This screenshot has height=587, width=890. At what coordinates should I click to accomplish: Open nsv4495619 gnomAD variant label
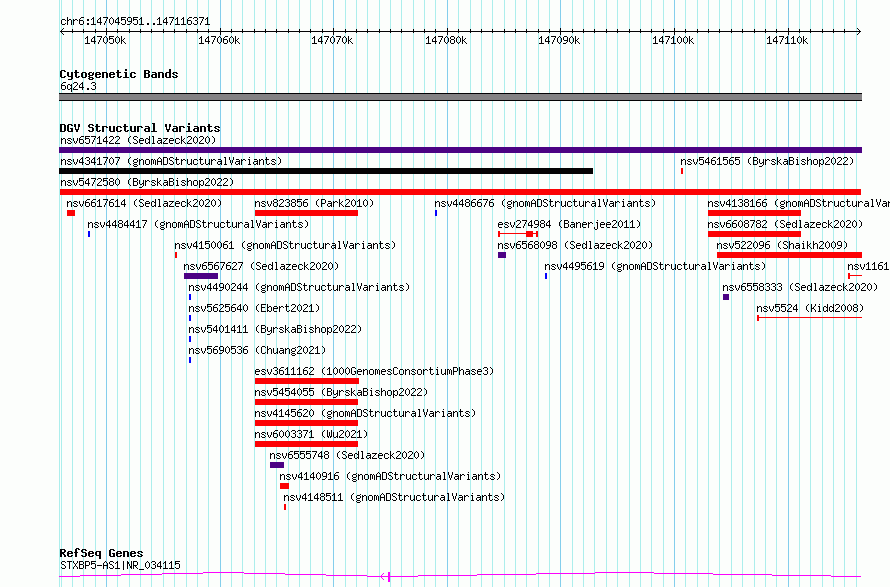pos(655,266)
